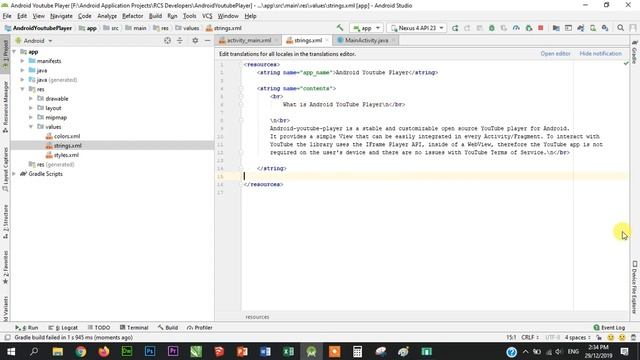The width and height of the screenshot is (640, 360).
Task: Open the Build tool window
Action: (x=168, y=327)
